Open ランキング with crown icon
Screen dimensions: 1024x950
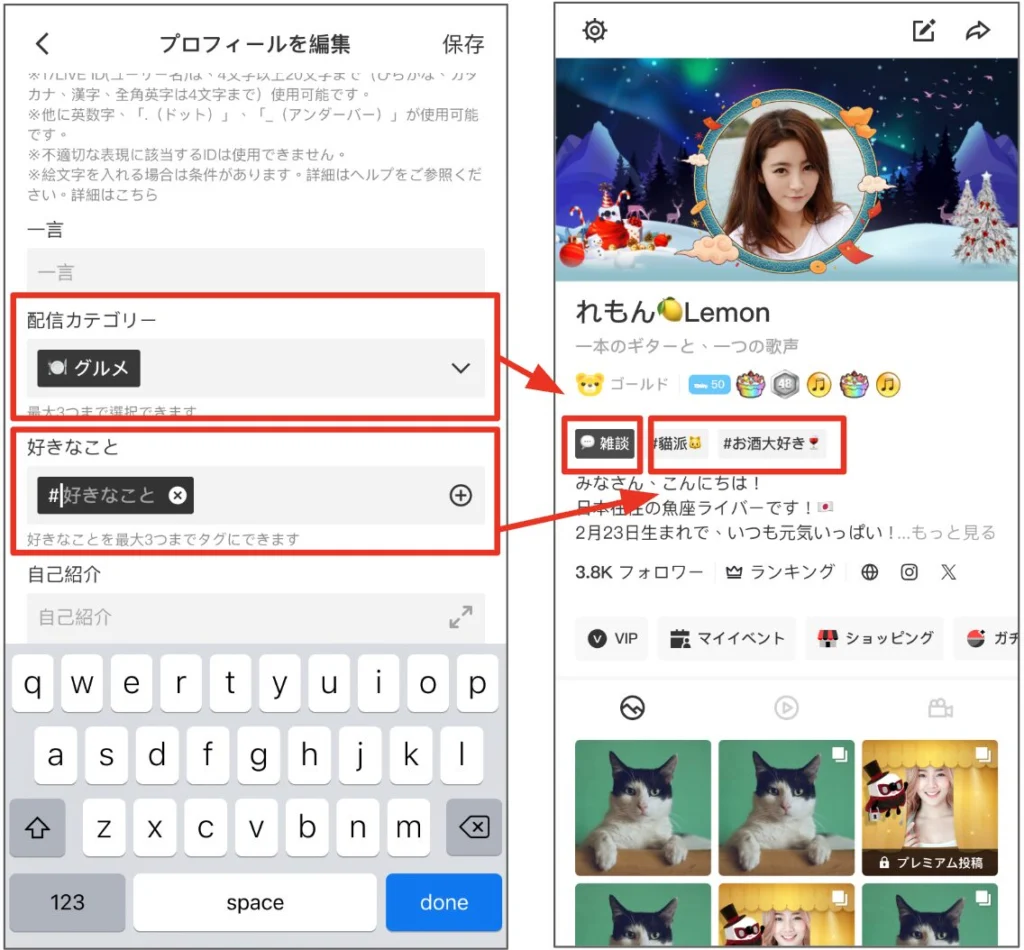coord(780,573)
